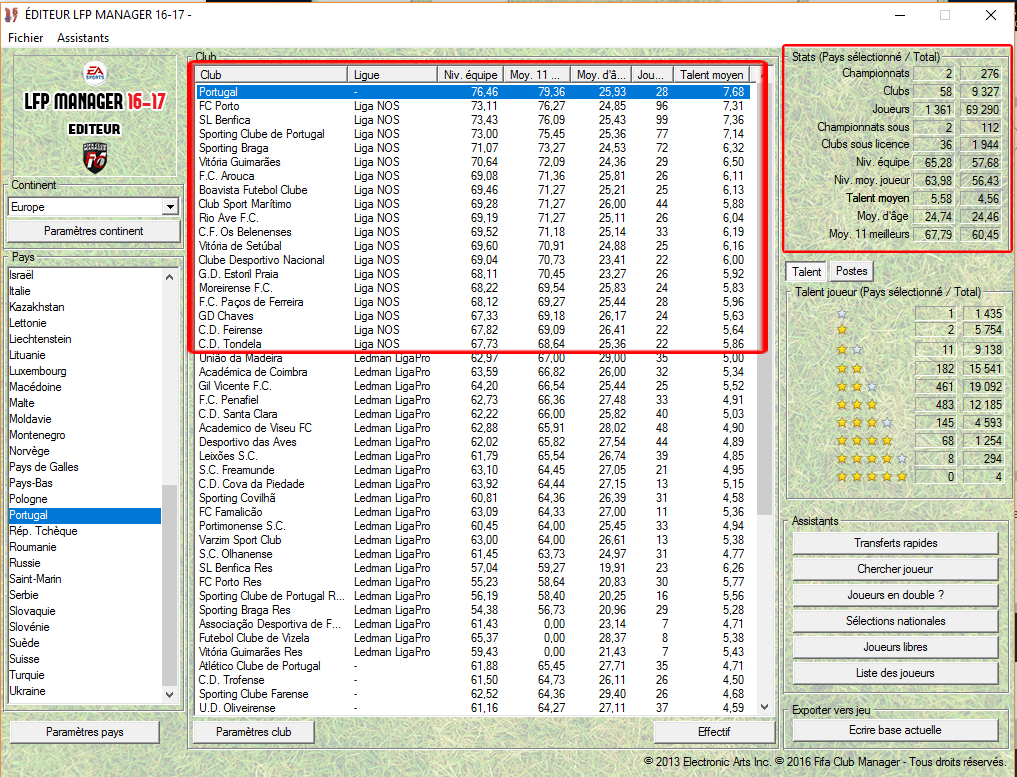
Task: Select the Boavista Futebol Clube row
Action: [473, 190]
